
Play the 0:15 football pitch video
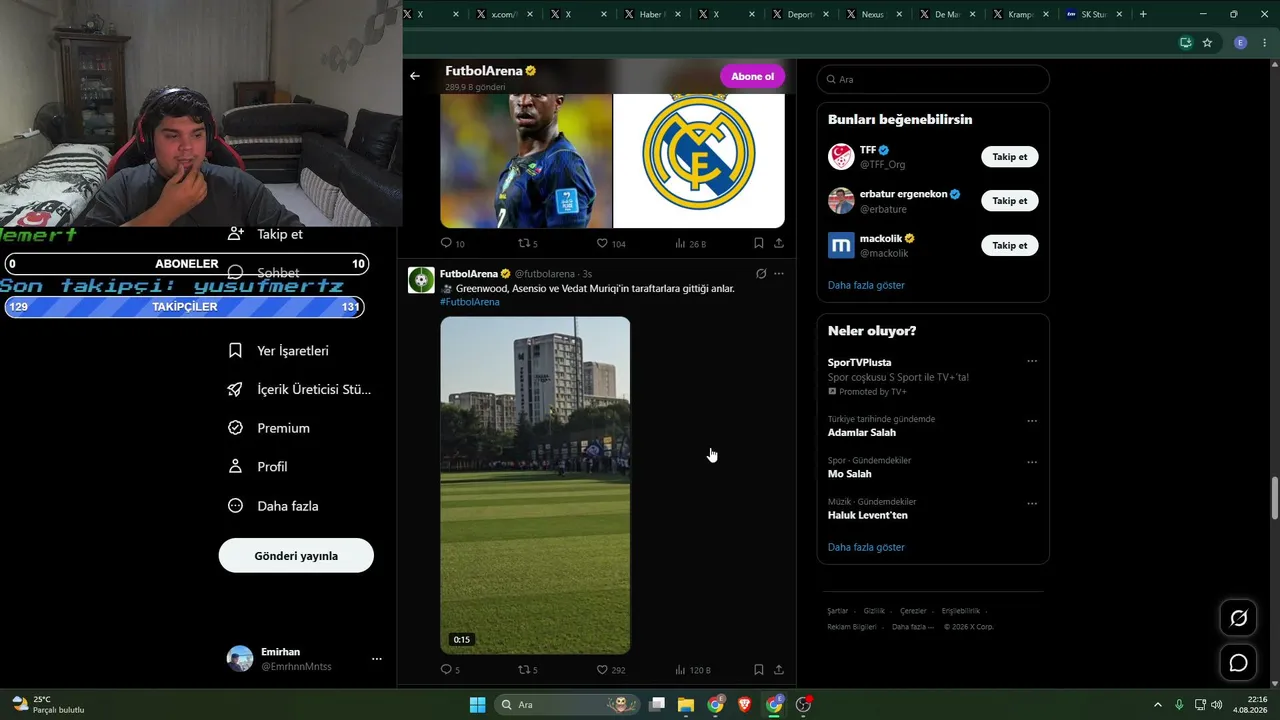tap(535, 485)
